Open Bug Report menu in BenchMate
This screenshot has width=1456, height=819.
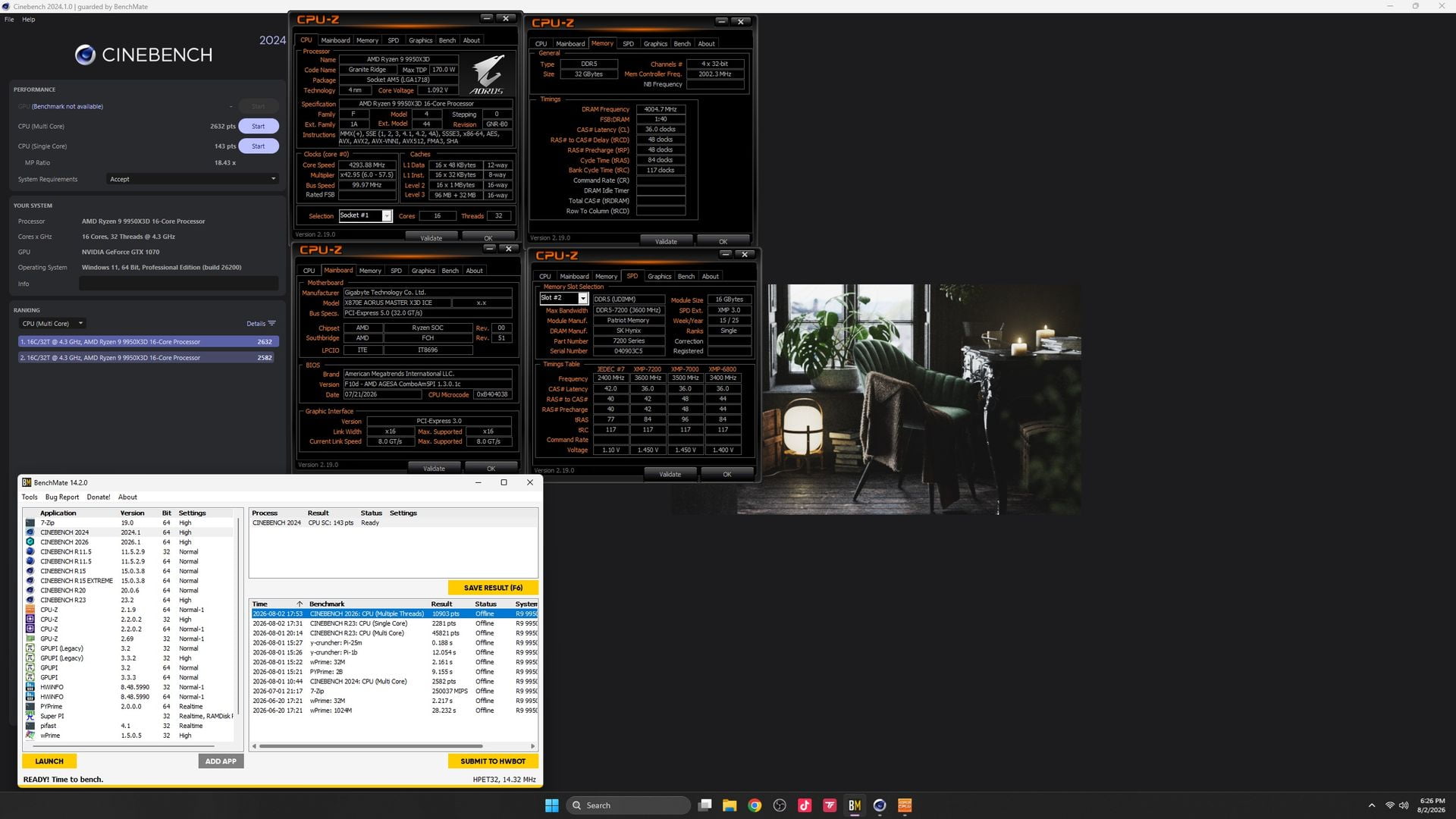[x=62, y=497]
